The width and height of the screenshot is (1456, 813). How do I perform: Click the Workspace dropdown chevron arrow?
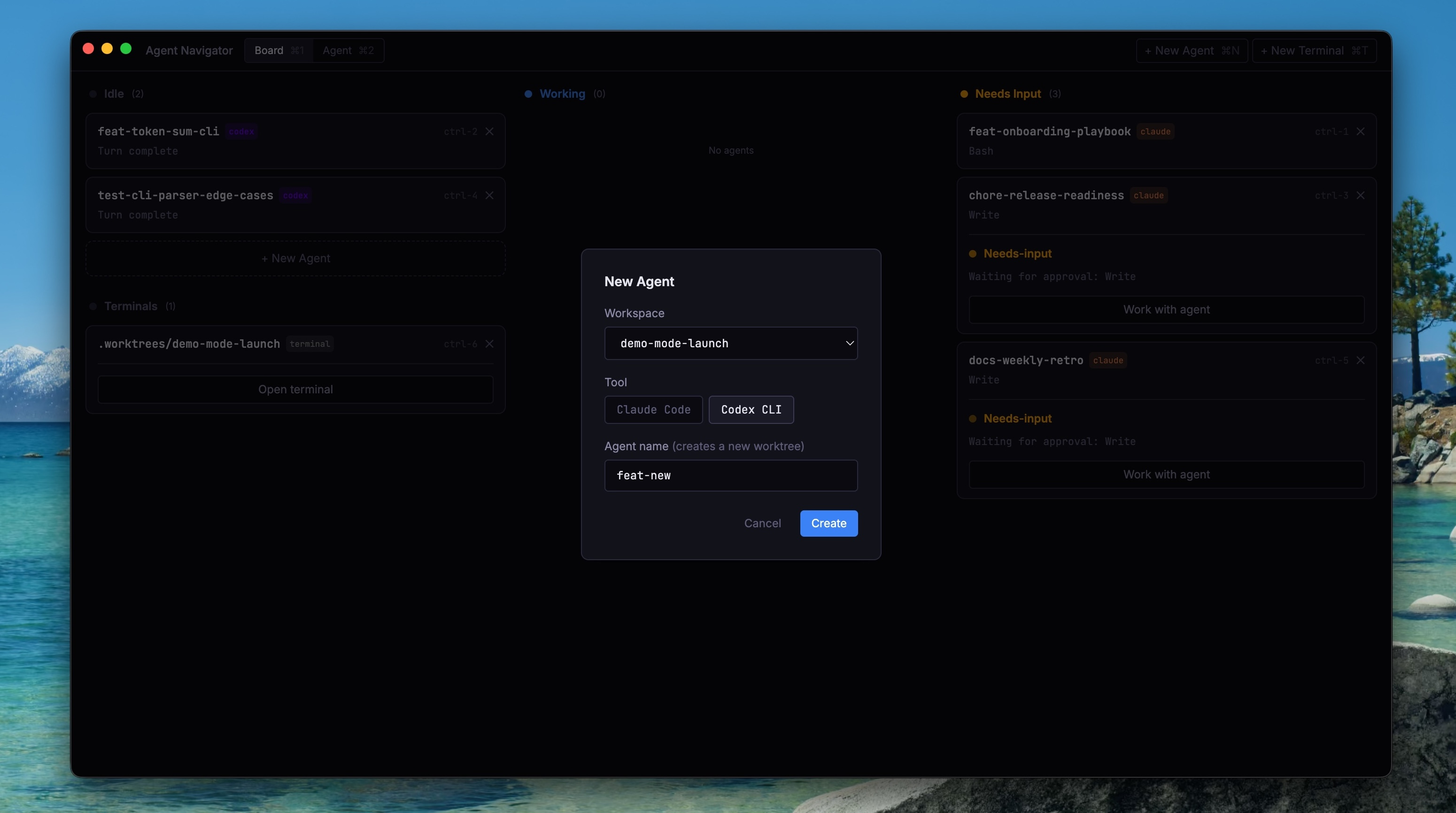coord(849,343)
